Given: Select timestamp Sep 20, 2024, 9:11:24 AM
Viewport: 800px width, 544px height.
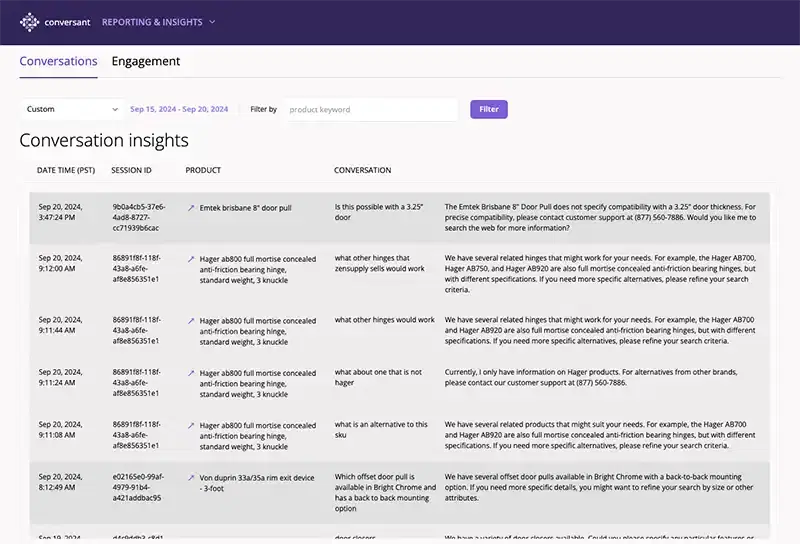Looking at the screenshot, I should [60, 377].
